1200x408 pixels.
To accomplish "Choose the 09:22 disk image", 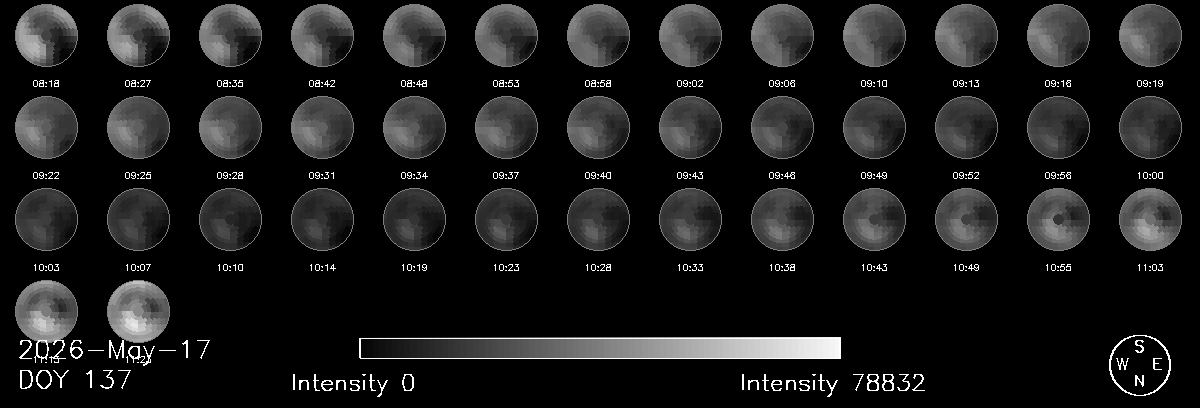I will 47,127.
